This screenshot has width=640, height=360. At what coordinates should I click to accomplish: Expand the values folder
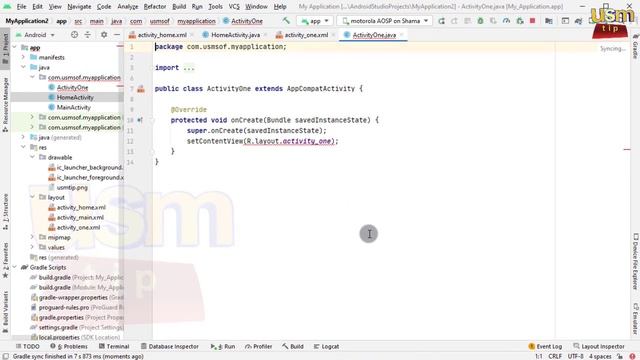33,247
